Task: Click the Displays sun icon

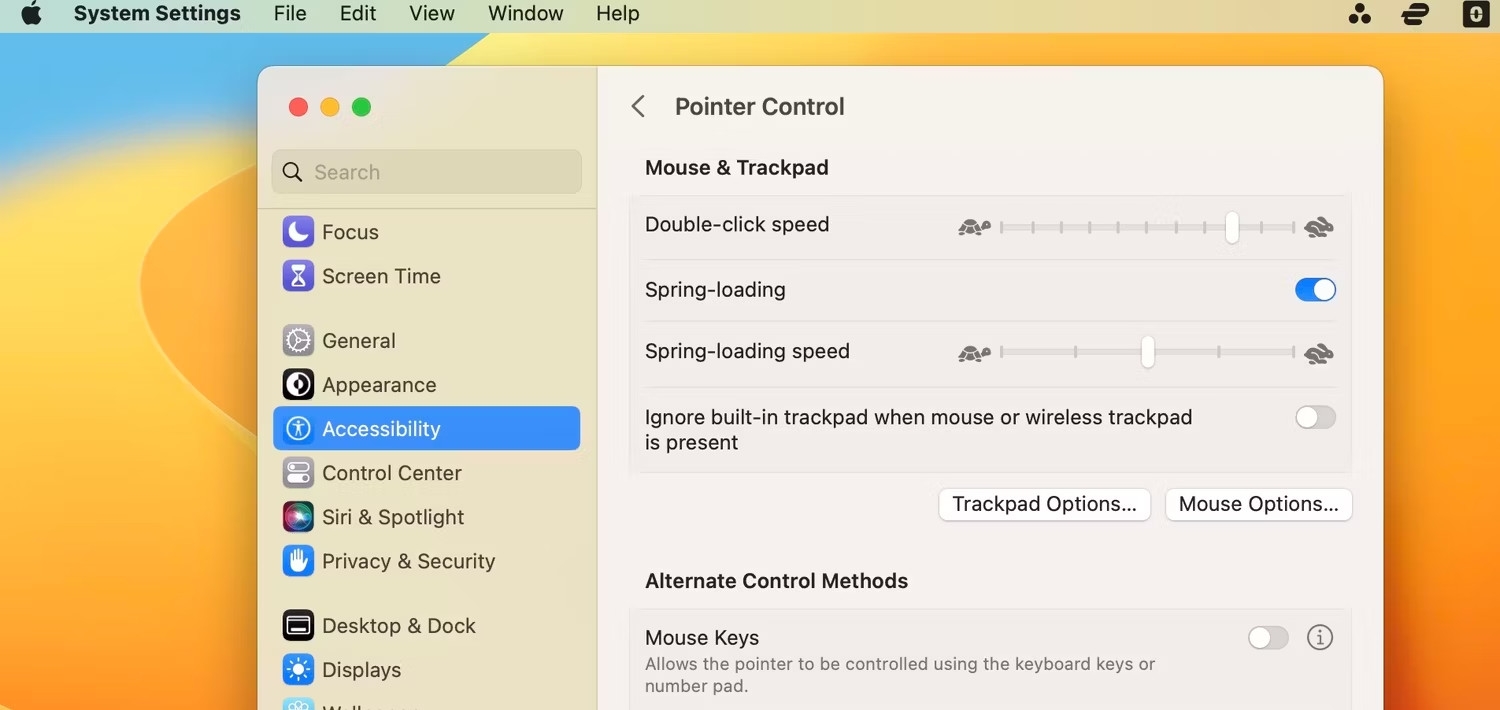Action: pyautogui.click(x=298, y=670)
